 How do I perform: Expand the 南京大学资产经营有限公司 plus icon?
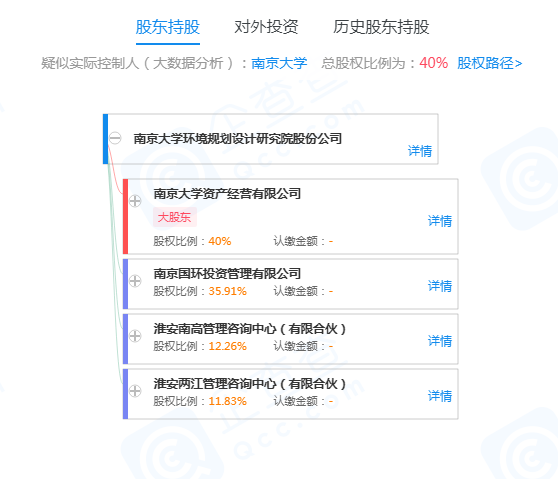[135, 201]
